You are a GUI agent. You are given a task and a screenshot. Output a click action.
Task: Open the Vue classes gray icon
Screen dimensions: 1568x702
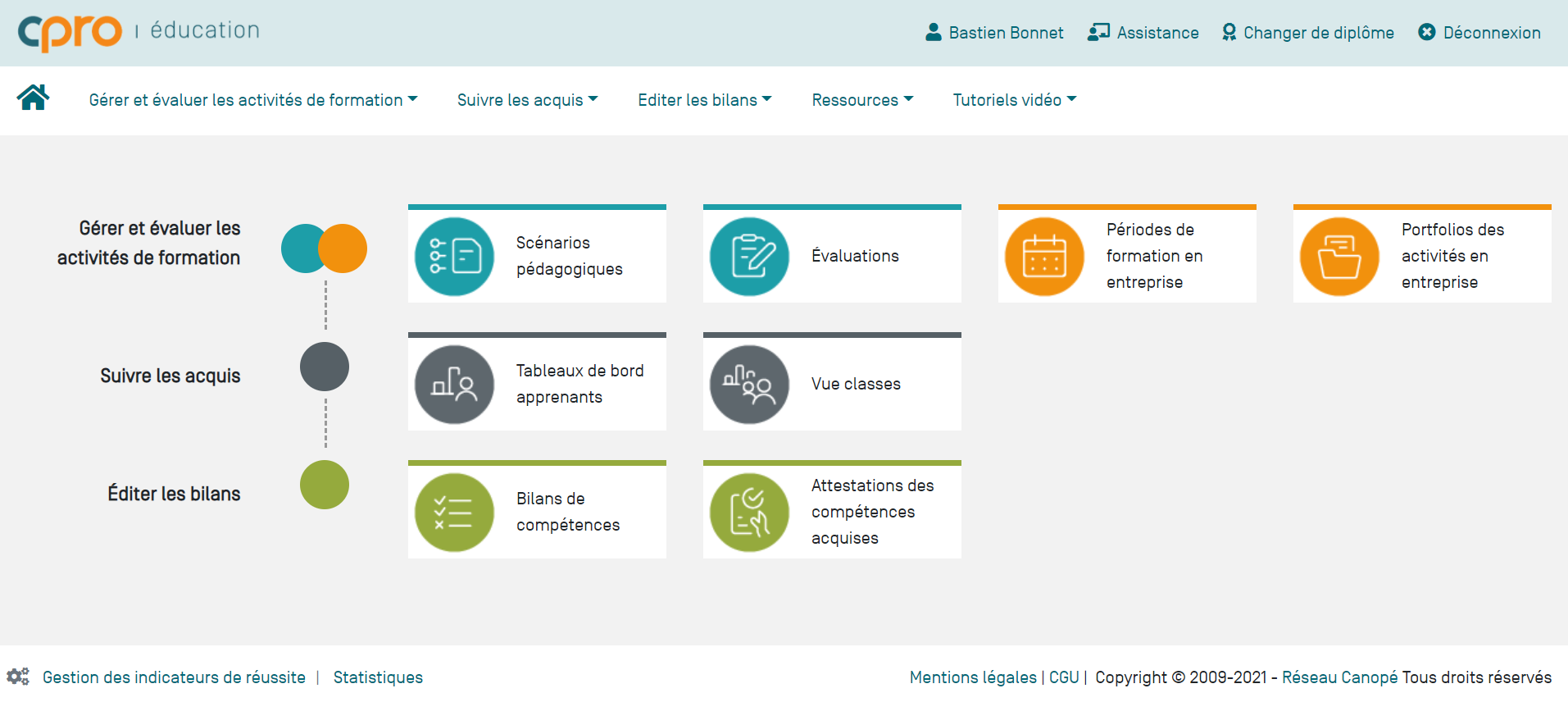coord(749,385)
